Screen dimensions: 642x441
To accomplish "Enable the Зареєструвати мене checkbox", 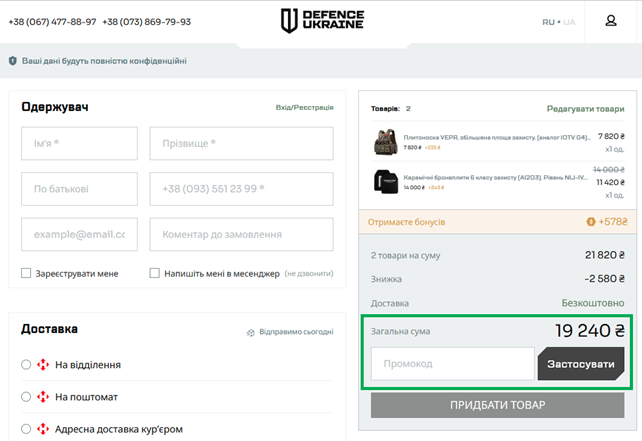I will click(26, 273).
